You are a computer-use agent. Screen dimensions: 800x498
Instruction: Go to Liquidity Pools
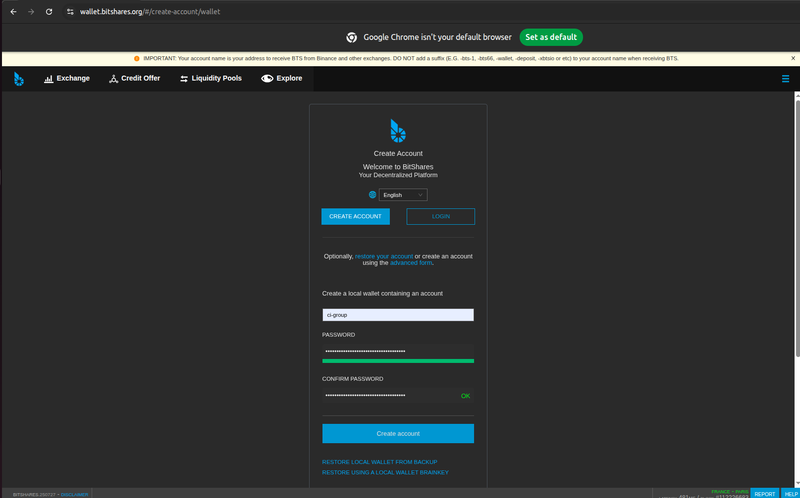click(211, 79)
